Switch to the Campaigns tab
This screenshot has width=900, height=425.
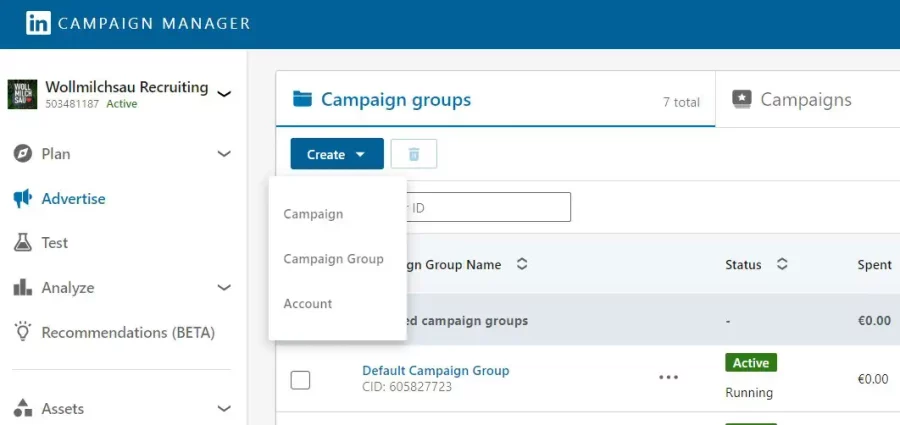806,99
